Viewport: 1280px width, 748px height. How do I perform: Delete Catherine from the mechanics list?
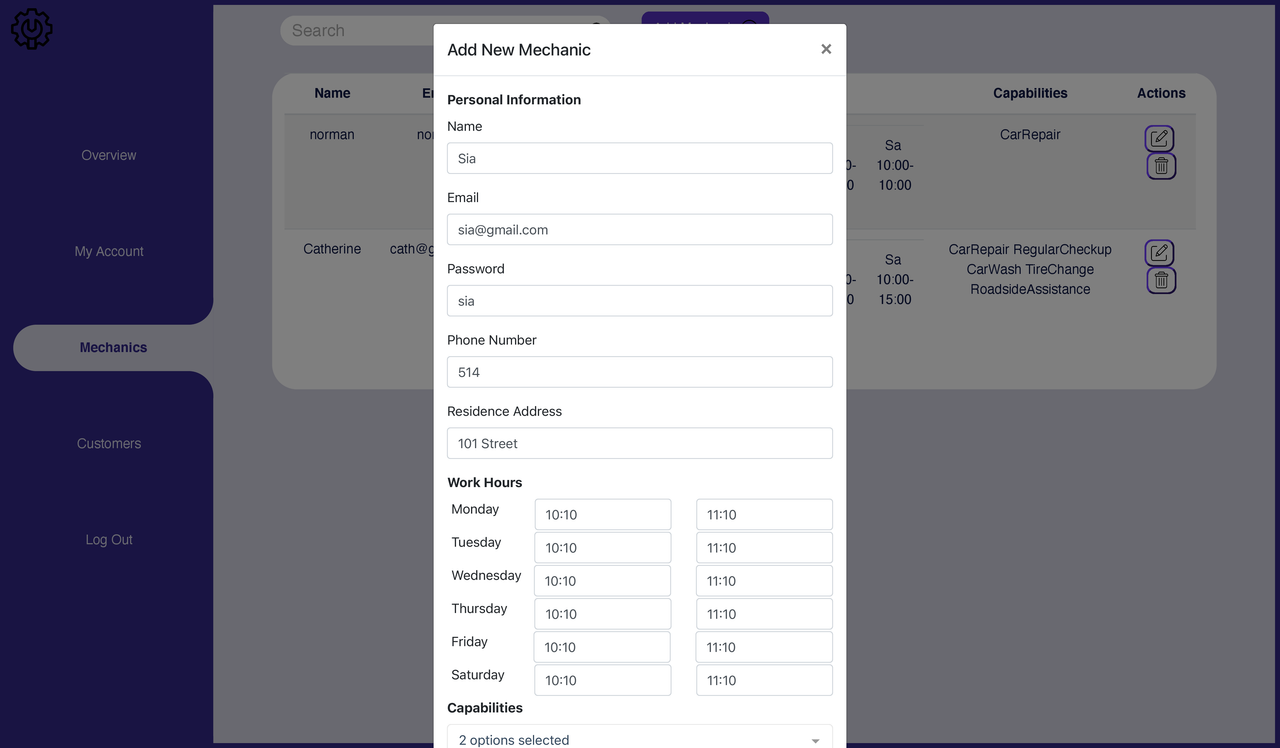coord(1160,280)
